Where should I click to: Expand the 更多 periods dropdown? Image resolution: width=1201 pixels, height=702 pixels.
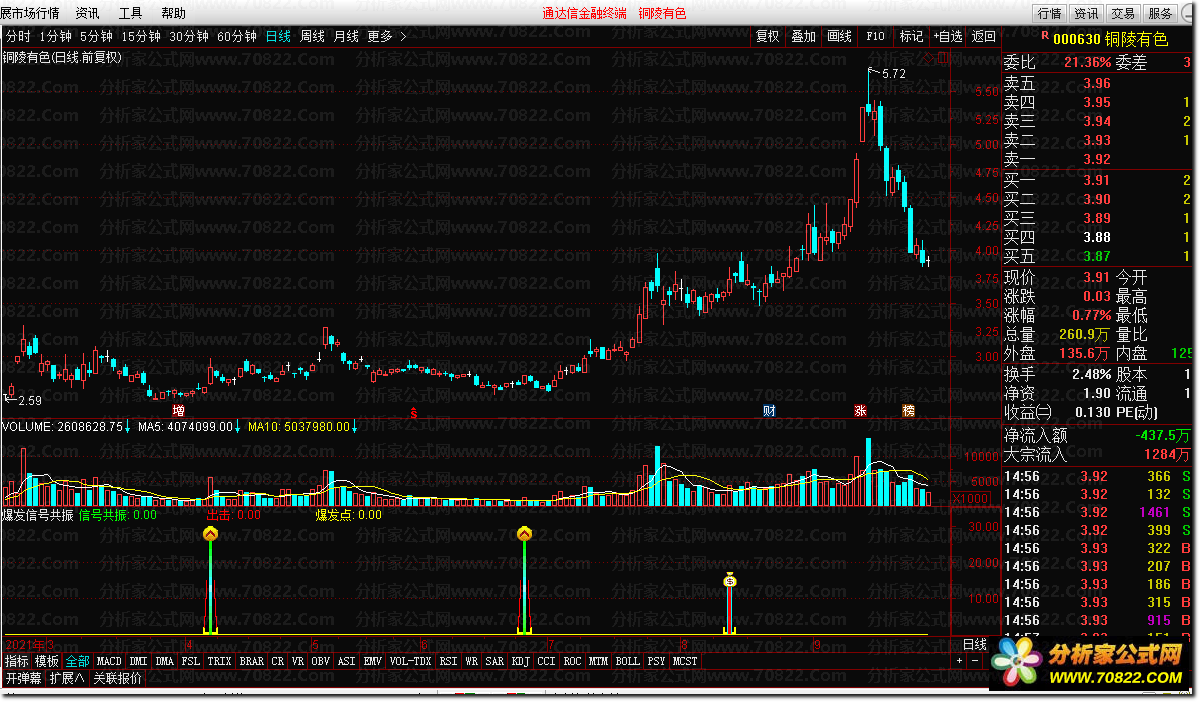pos(387,36)
